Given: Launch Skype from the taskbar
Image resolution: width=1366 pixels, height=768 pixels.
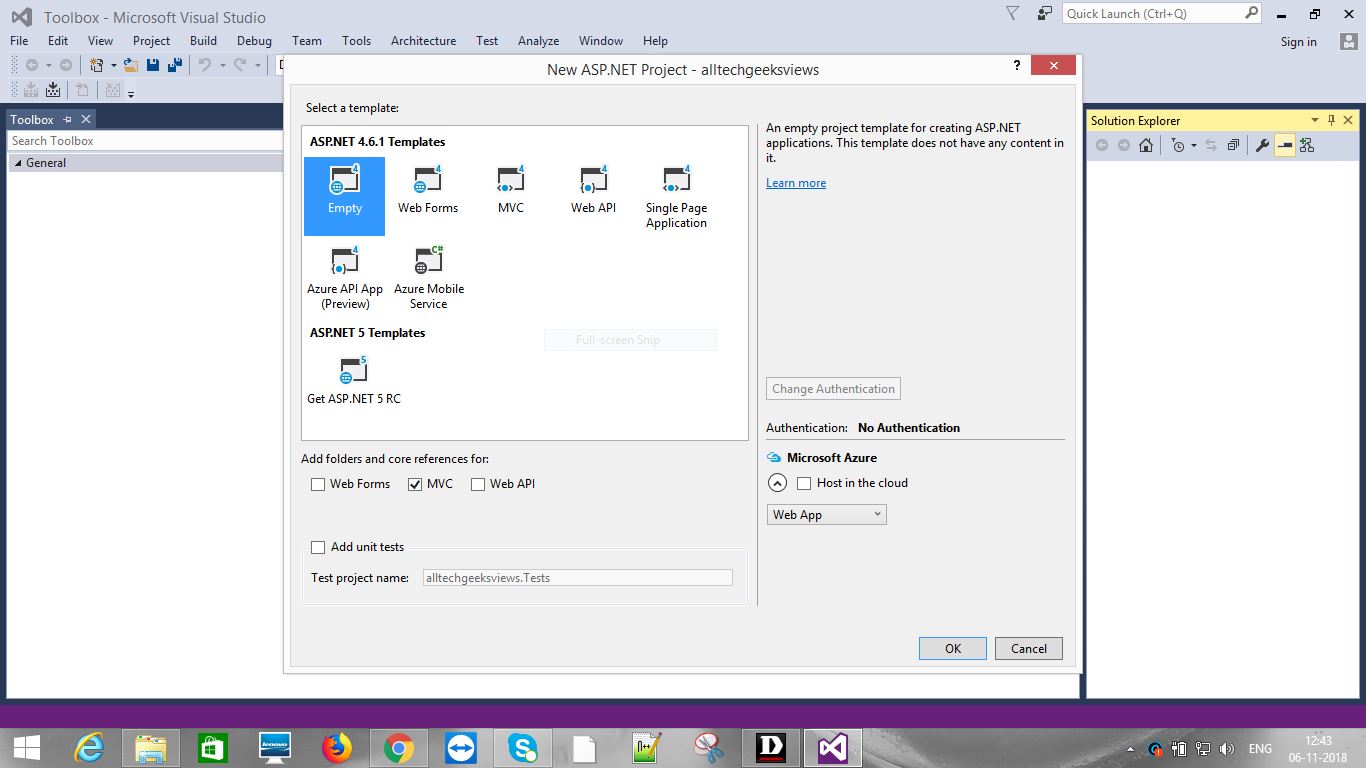Looking at the screenshot, I should point(524,747).
